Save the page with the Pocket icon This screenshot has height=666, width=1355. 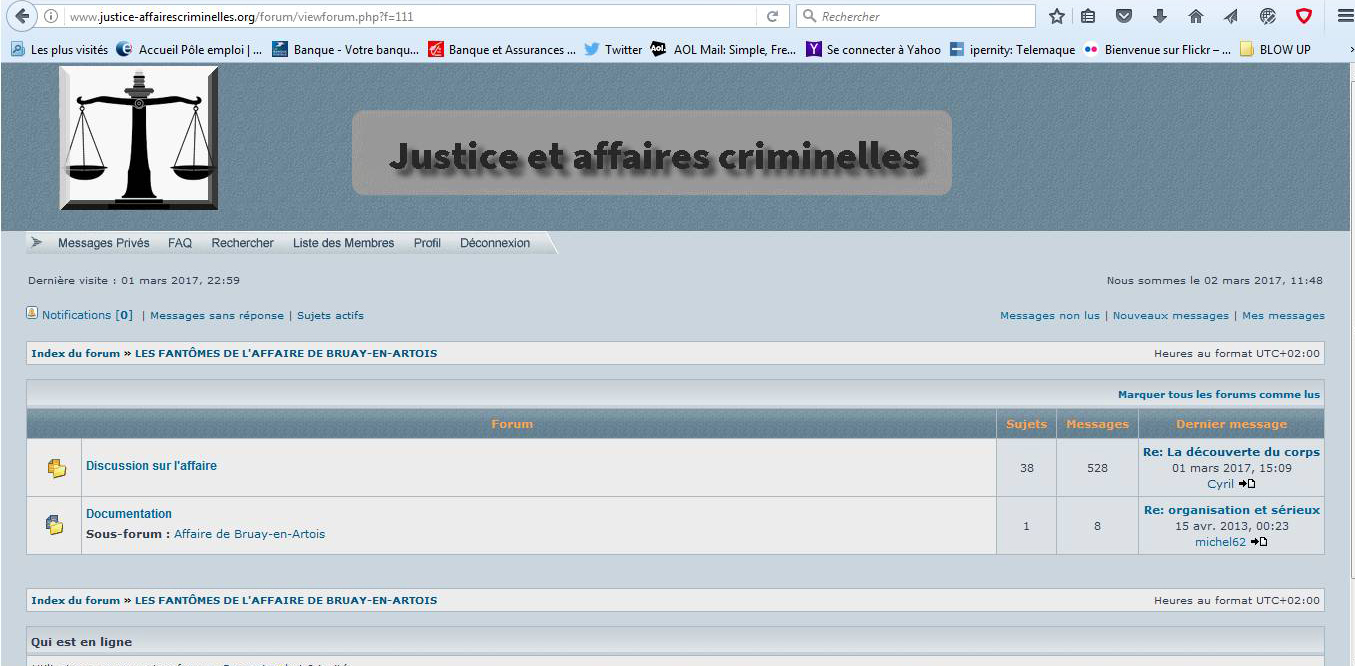1124,17
